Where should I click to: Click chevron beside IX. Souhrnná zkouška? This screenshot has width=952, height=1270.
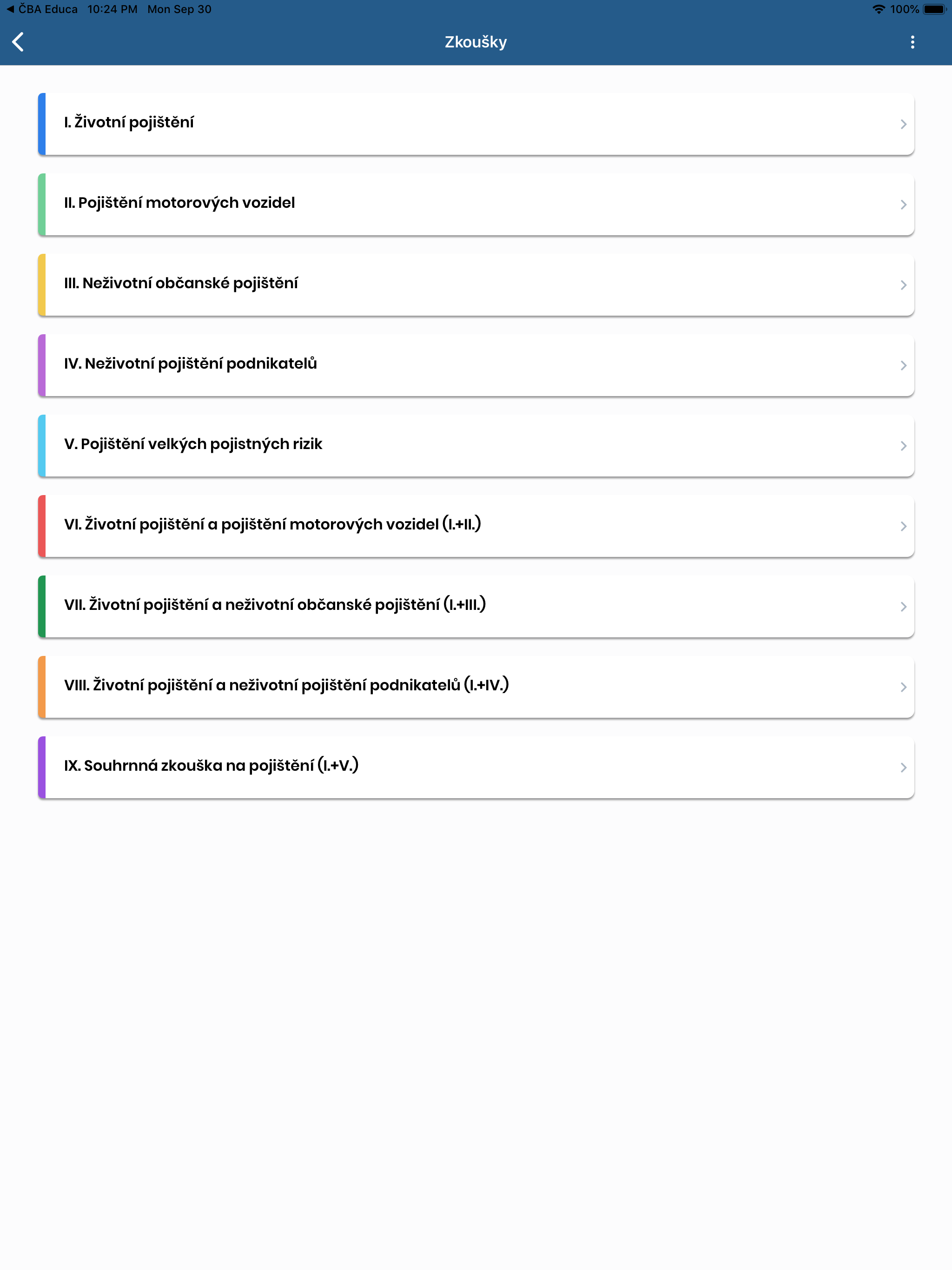(903, 767)
